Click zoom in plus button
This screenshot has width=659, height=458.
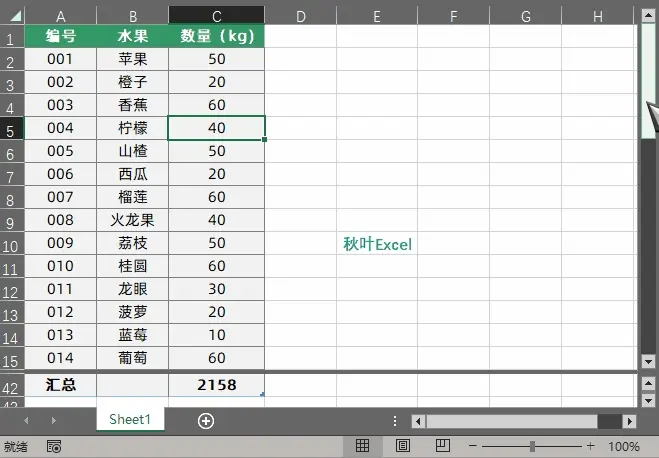coord(590,446)
